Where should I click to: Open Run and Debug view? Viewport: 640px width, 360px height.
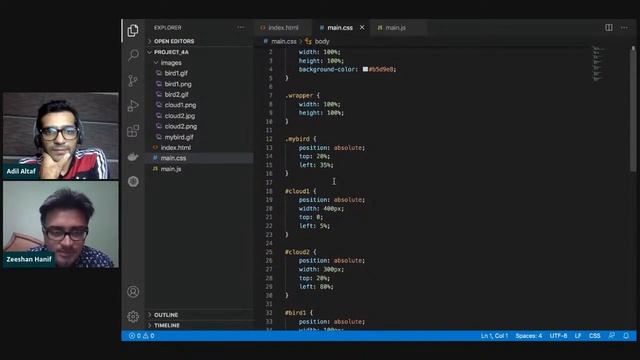pyautogui.click(x=133, y=106)
